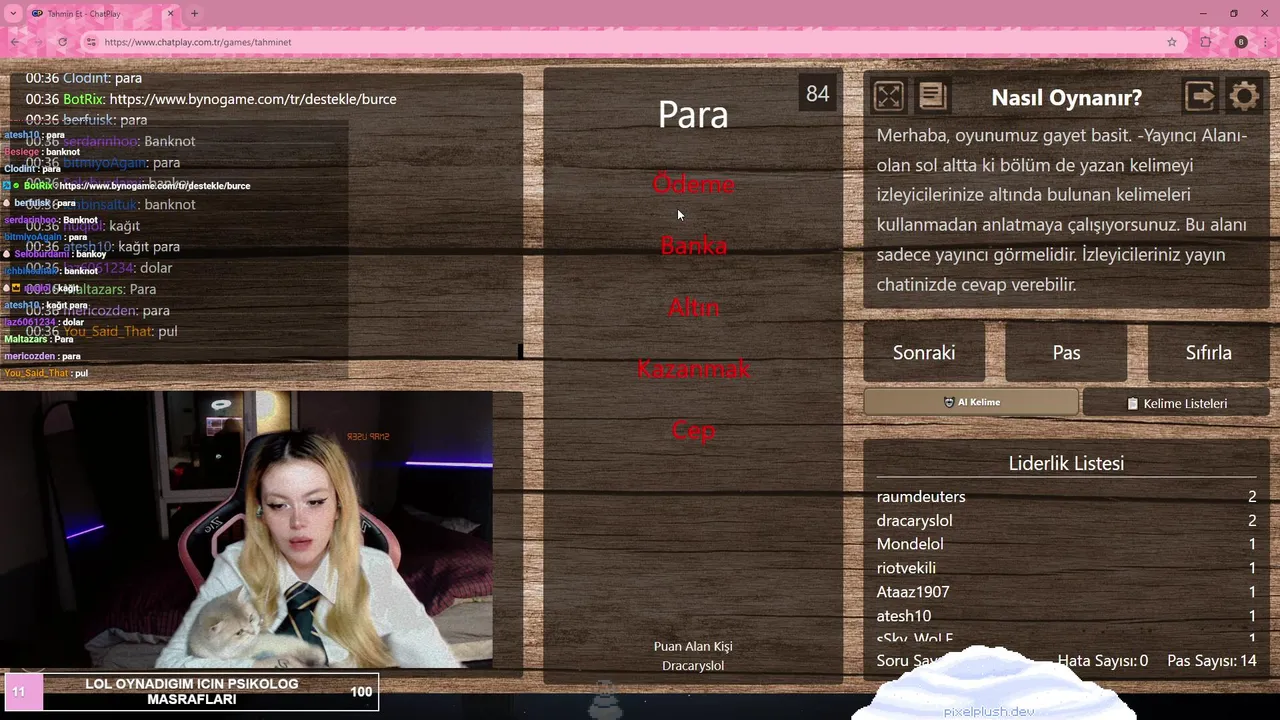
Task: Click the Liderlik Listesi heading
Action: point(1066,463)
